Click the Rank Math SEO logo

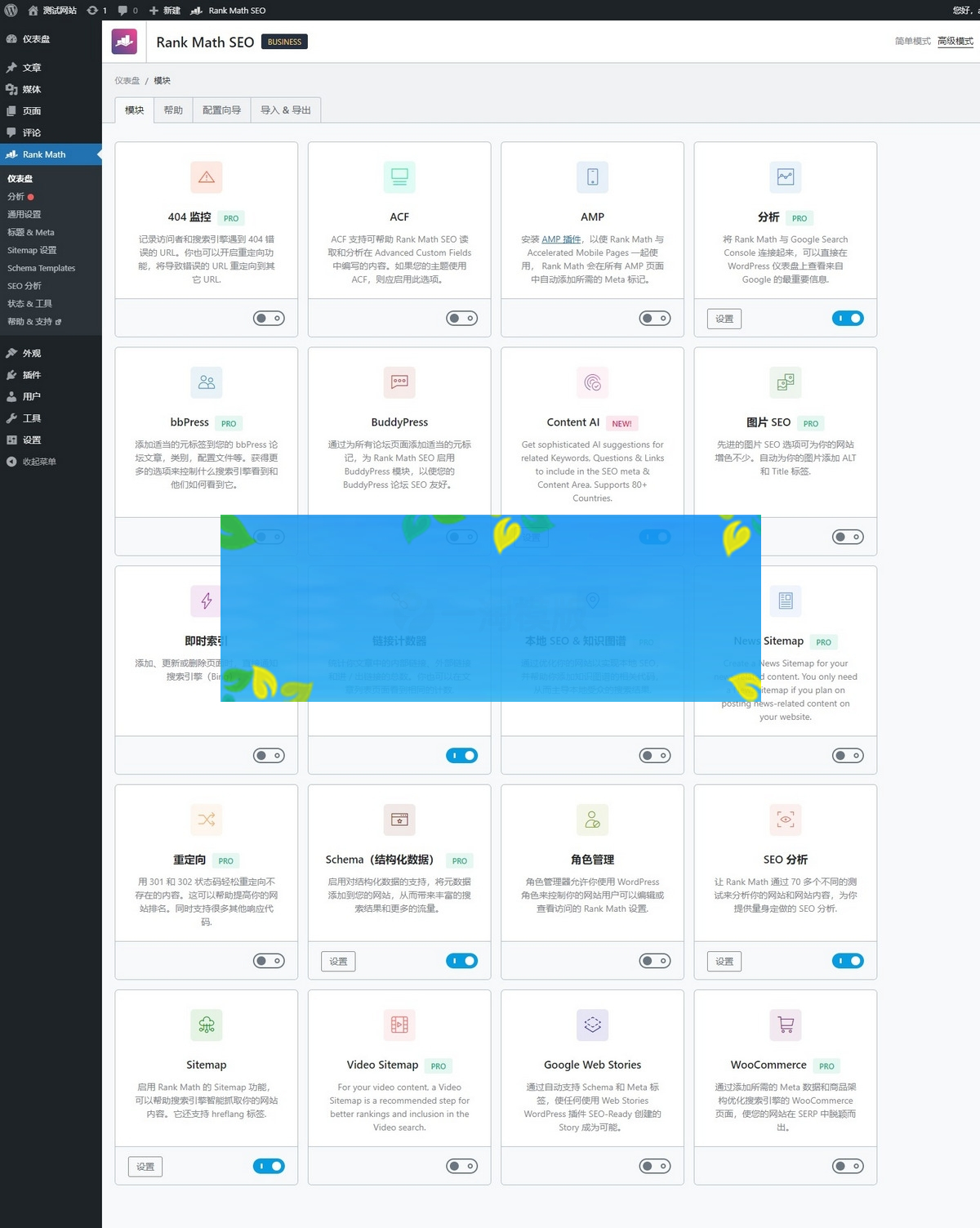[125, 42]
